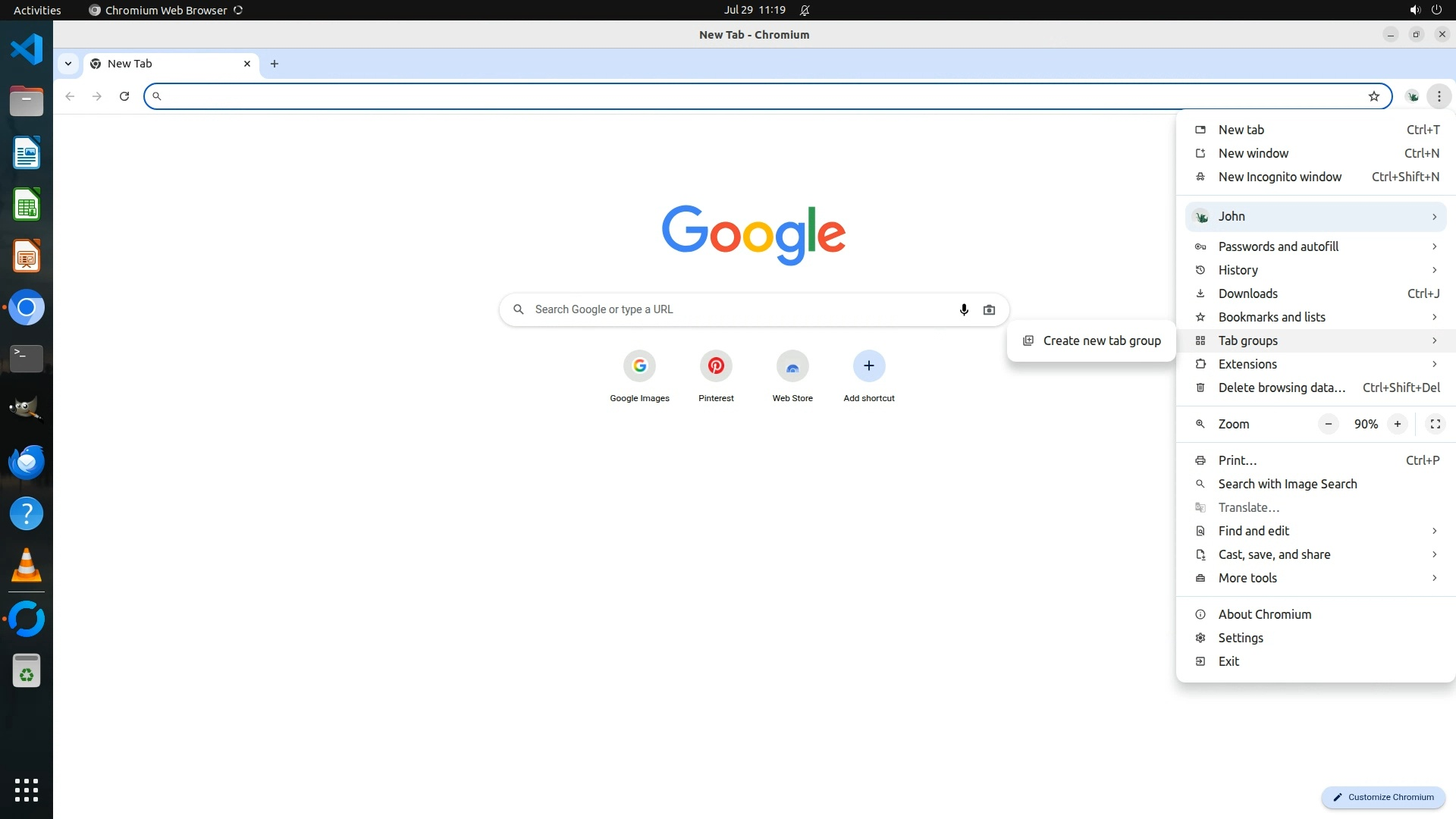
Task: Choose New Incognito window
Action: point(1279,177)
